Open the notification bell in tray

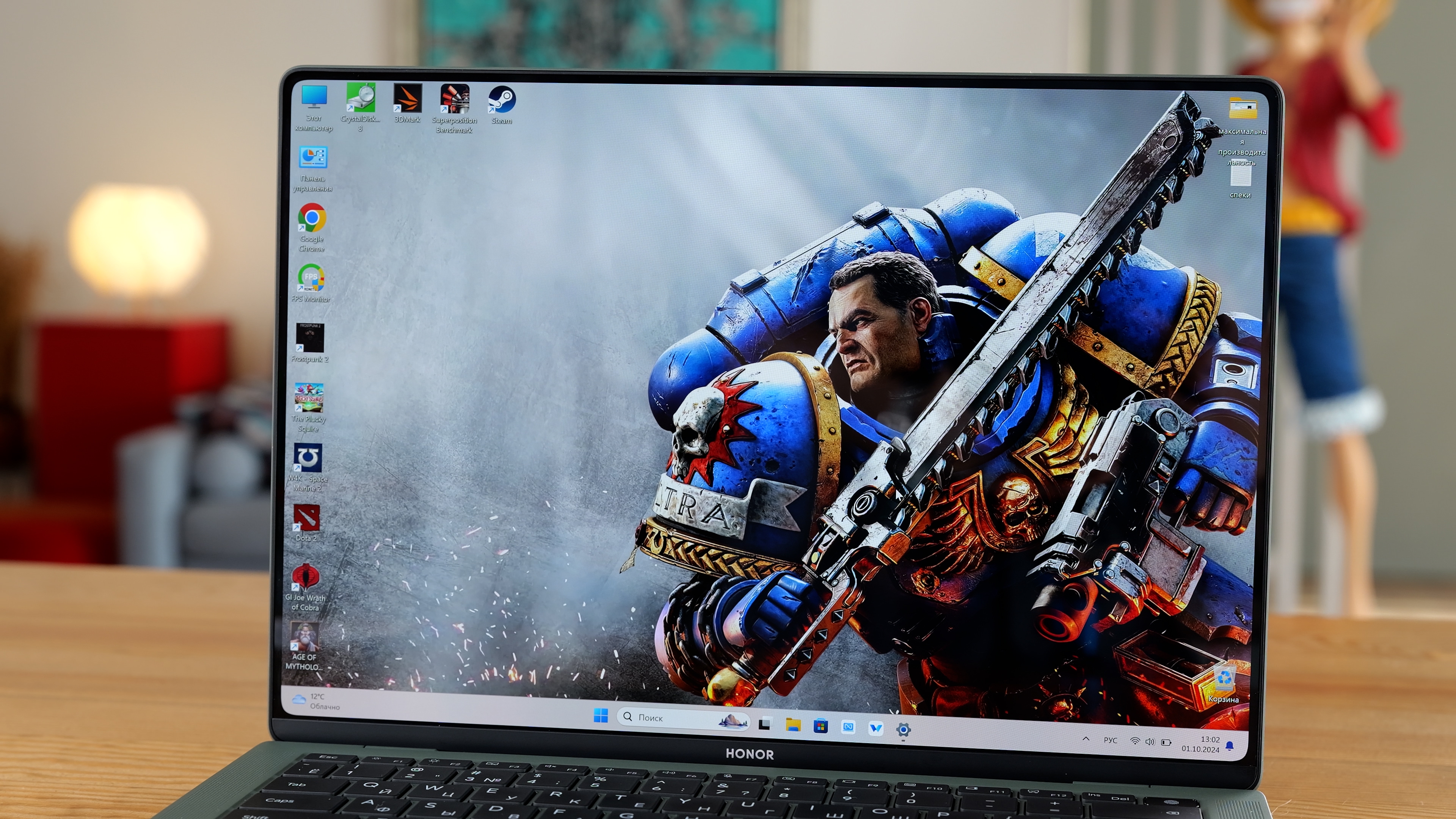[1230, 746]
